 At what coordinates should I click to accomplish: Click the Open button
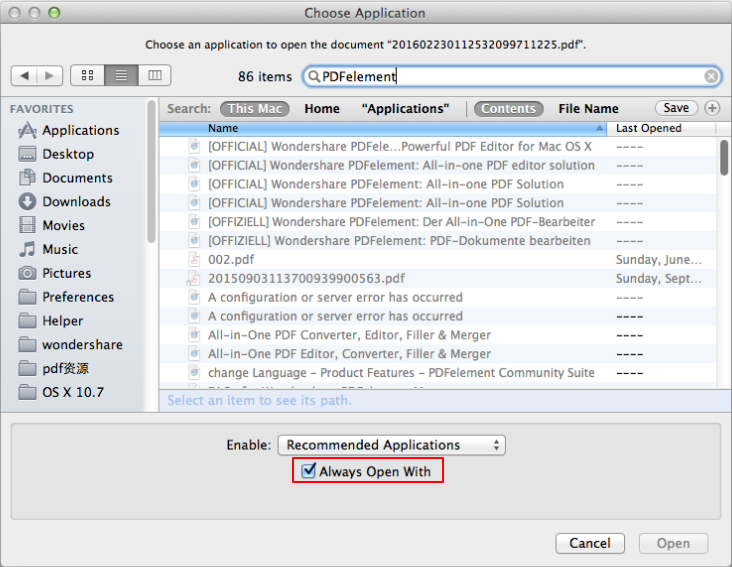[673, 543]
